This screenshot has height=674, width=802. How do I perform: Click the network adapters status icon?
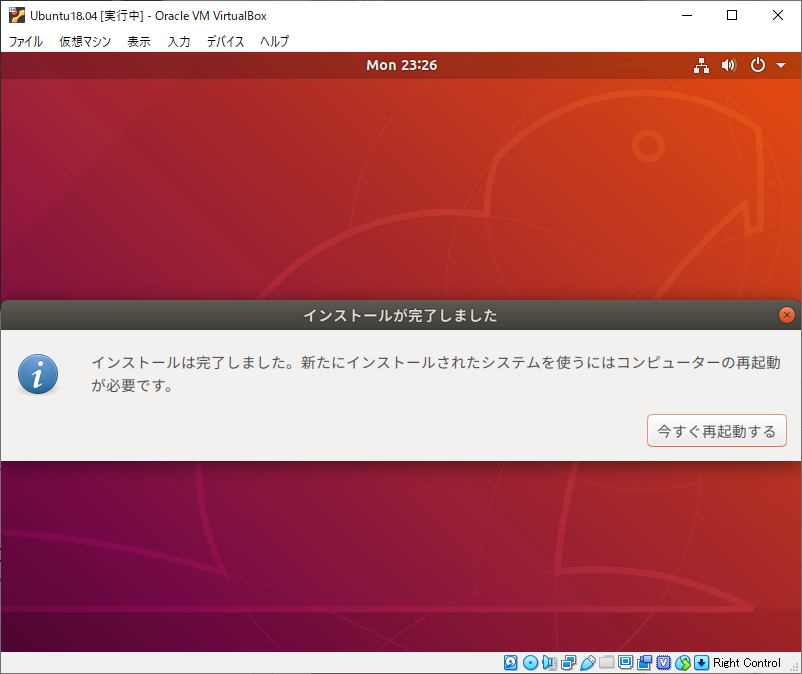tap(568, 663)
